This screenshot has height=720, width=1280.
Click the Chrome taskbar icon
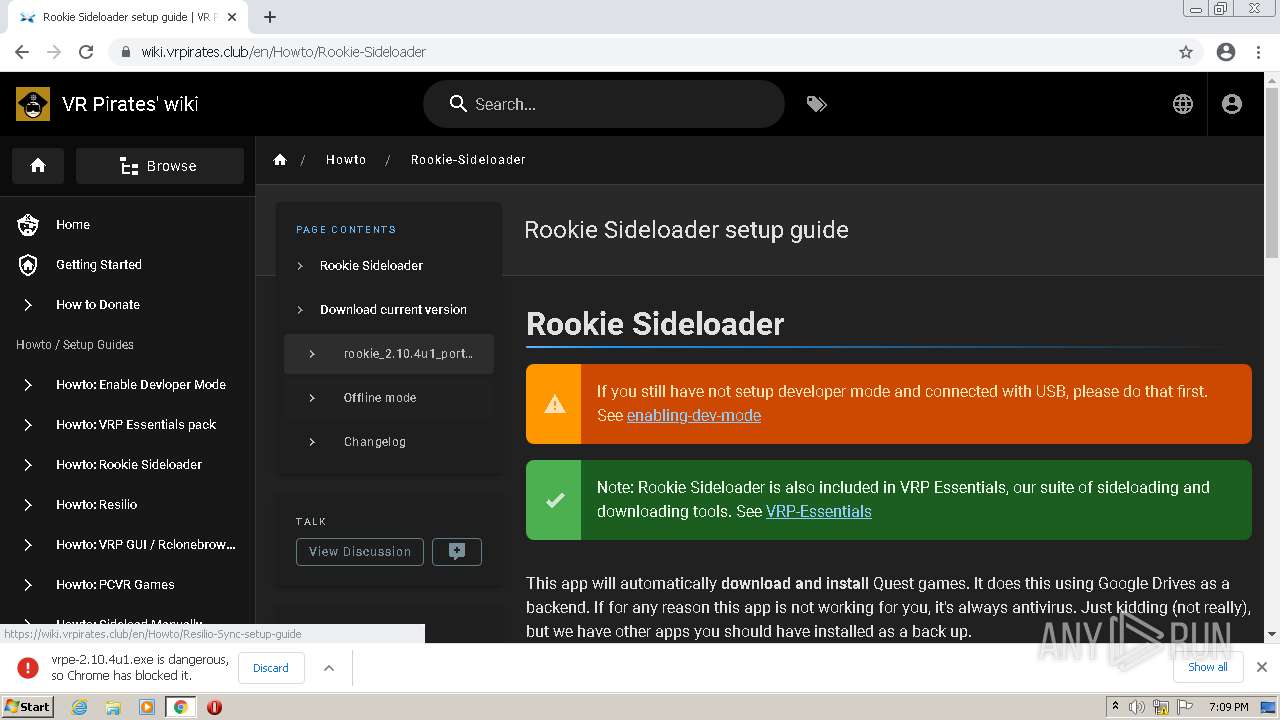[181, 707]
